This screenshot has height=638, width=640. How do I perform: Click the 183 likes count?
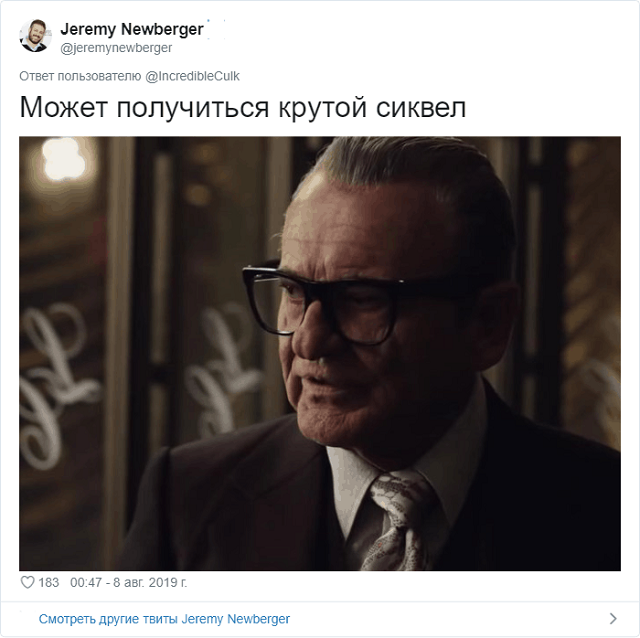point(49,582)
